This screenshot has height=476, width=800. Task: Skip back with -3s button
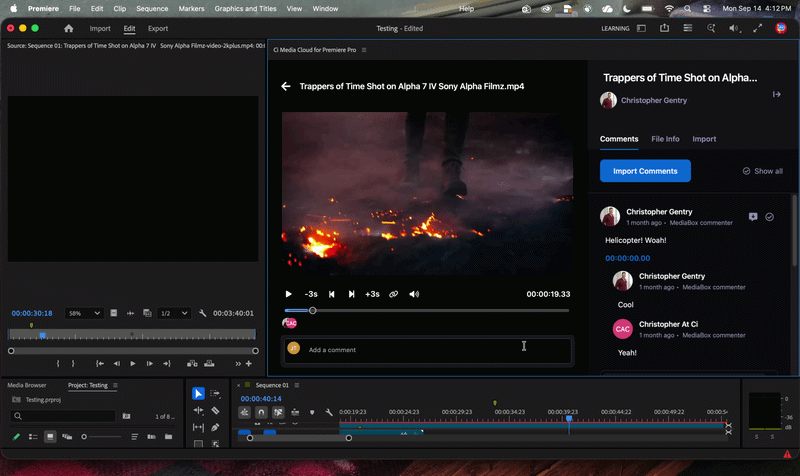pos(311,294)
